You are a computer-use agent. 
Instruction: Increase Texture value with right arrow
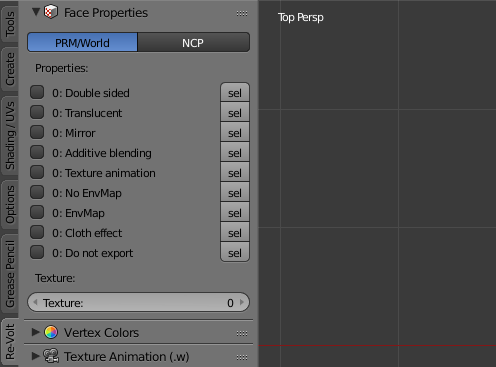(x=242, y=302)
